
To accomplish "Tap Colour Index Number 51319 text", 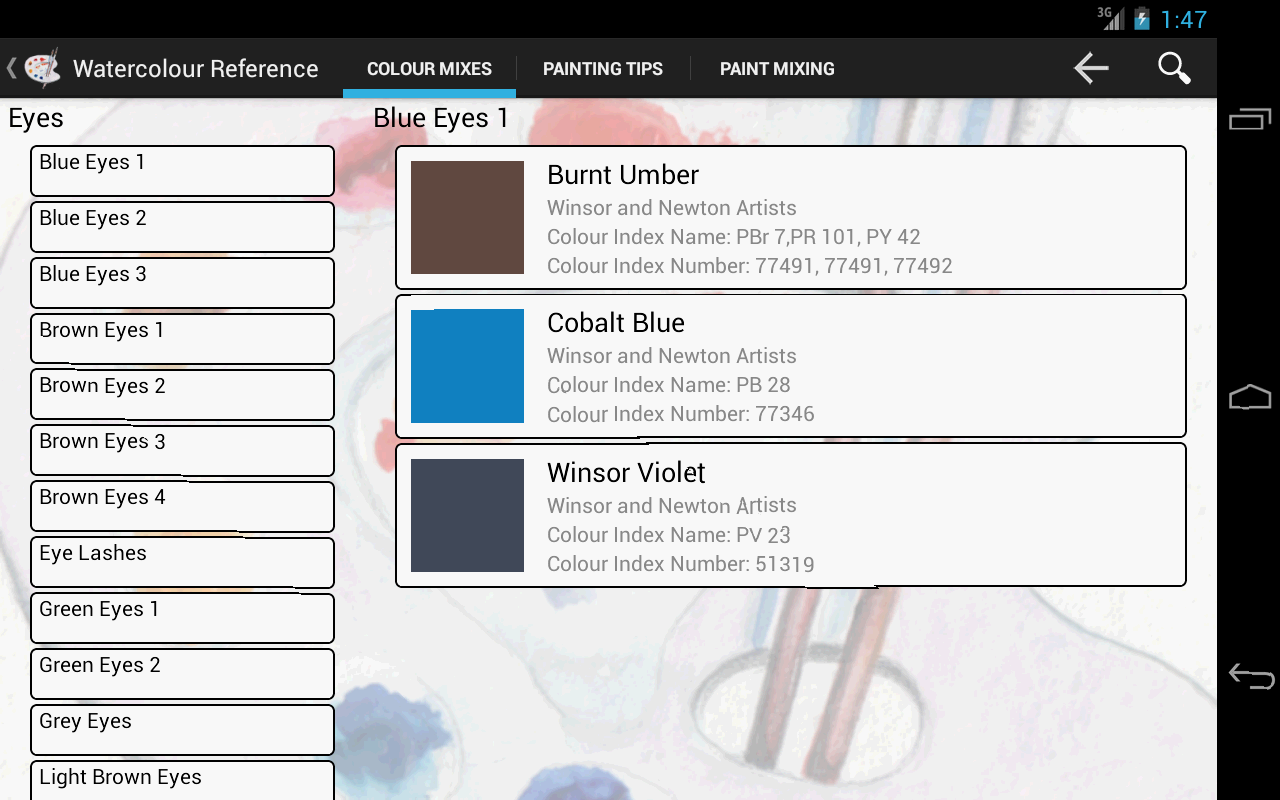I will tap(681, 564).
